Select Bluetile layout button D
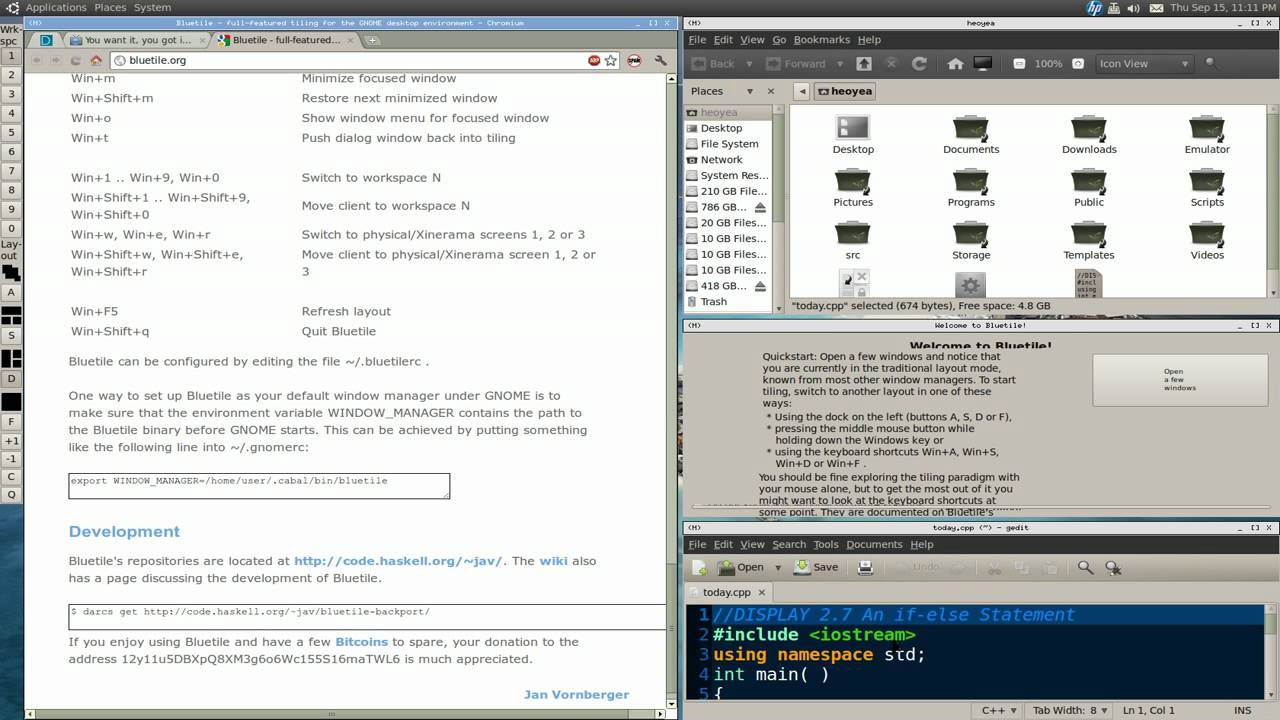The image size is (1280, 720). tap(11, 379)
